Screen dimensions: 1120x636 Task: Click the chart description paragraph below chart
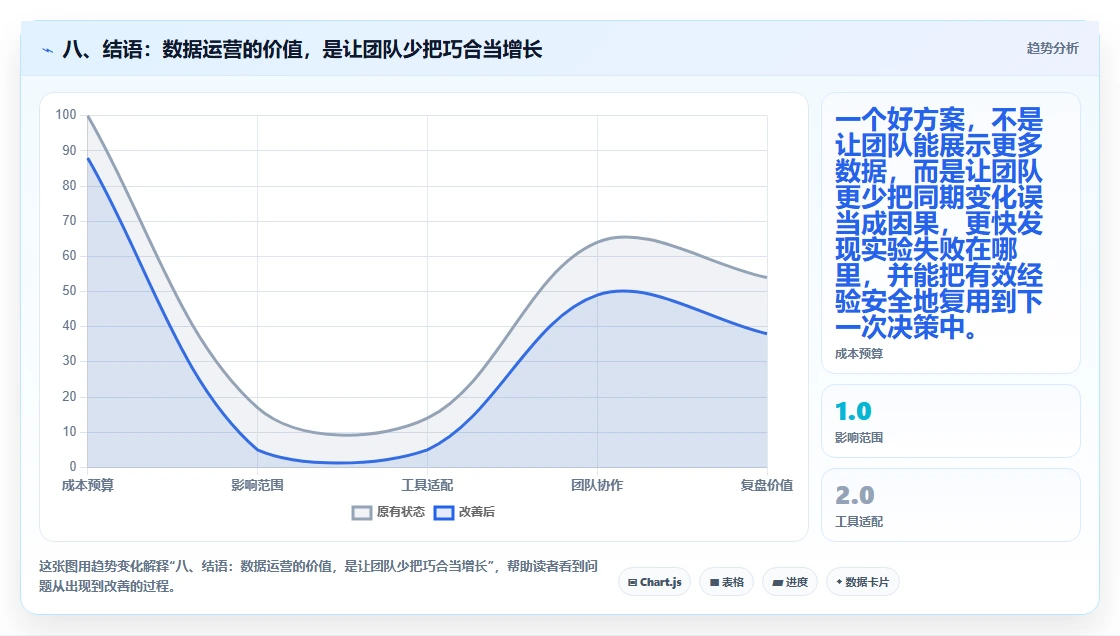pyautogui.click(x=318, y=576)
